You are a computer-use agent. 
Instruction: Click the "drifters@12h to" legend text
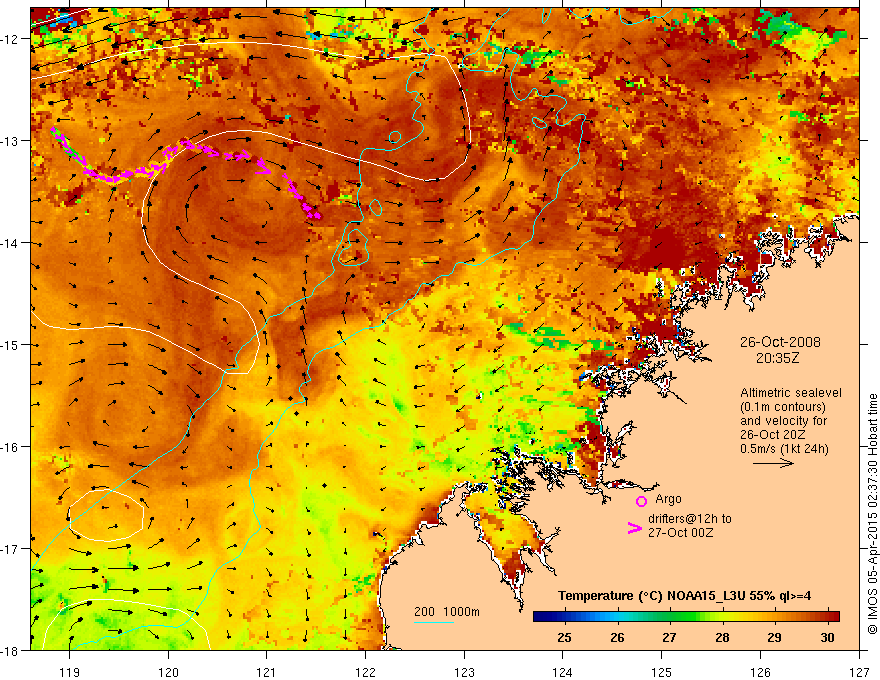(690, 519)
